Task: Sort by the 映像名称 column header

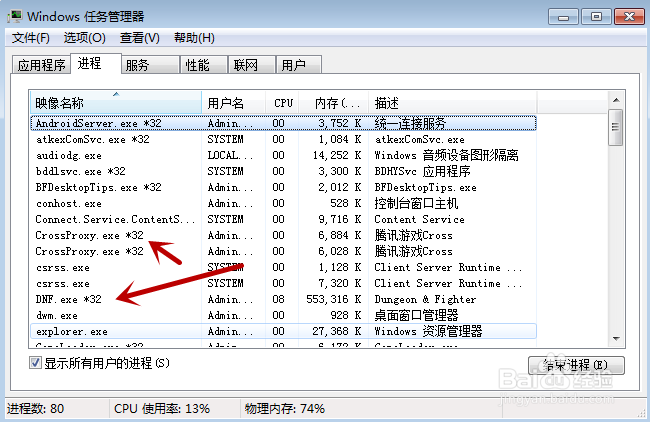Action: coord(116,103)
